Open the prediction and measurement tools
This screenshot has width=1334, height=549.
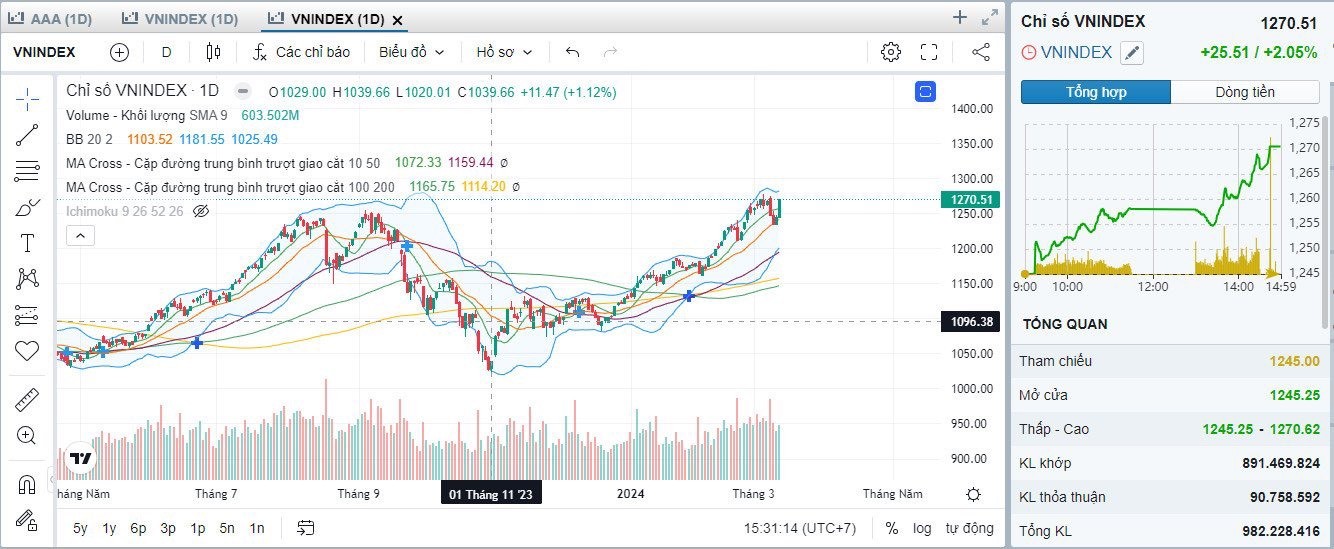tap(27, 315)
